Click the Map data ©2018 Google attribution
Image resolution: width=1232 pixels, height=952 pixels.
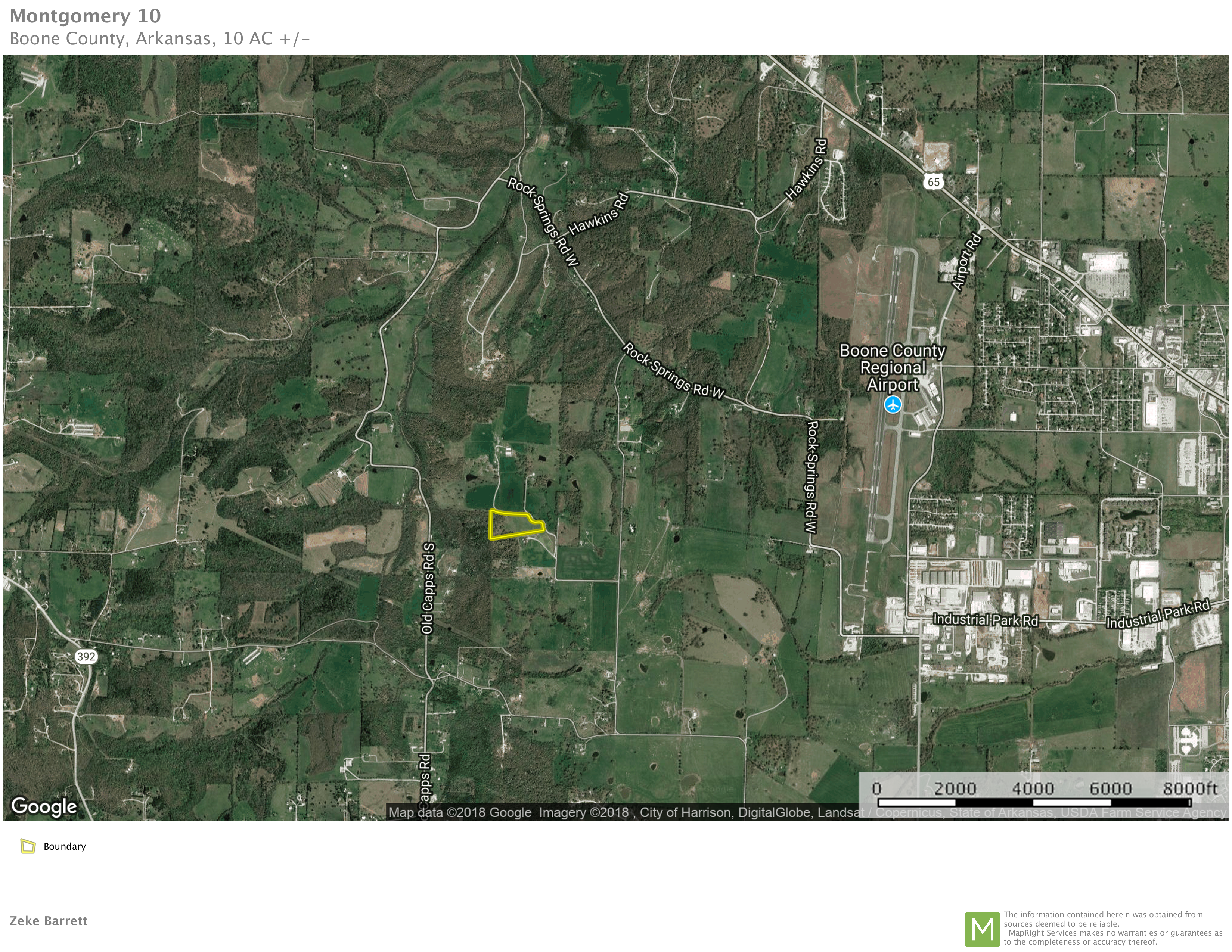(460, 813)
